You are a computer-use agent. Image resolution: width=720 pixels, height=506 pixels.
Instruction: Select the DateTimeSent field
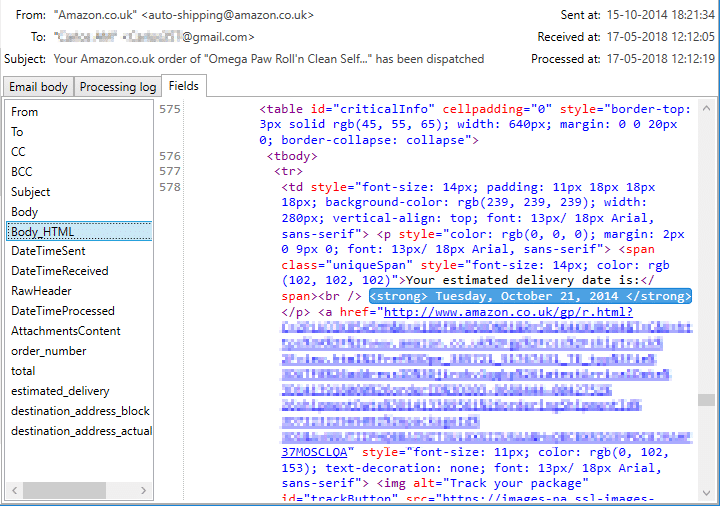pyautogui.click(x=79, y=251)
